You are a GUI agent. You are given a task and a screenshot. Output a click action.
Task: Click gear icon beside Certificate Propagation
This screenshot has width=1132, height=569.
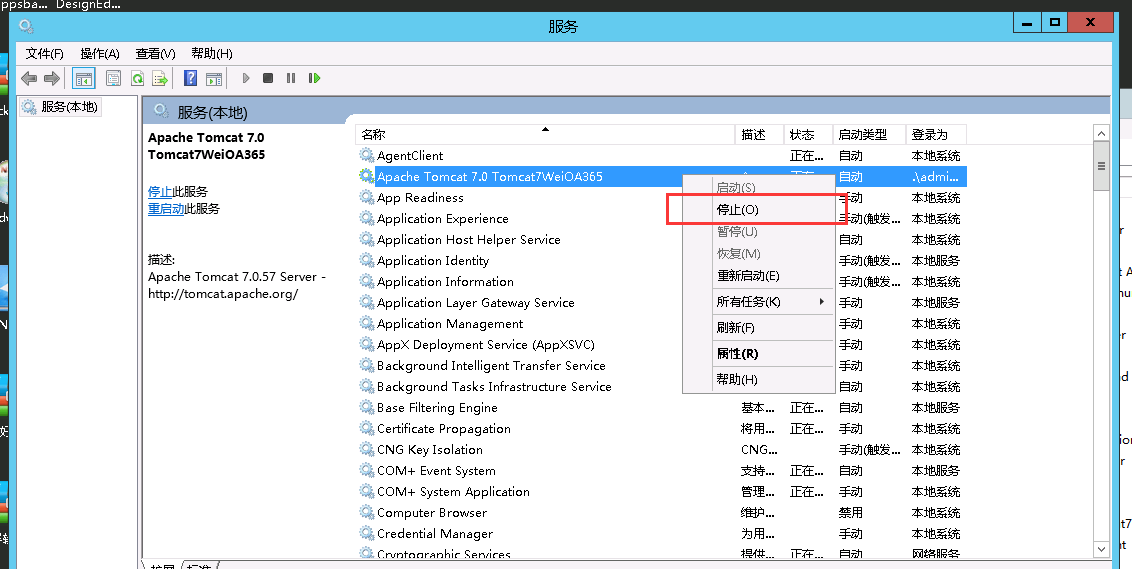point(367,428)
